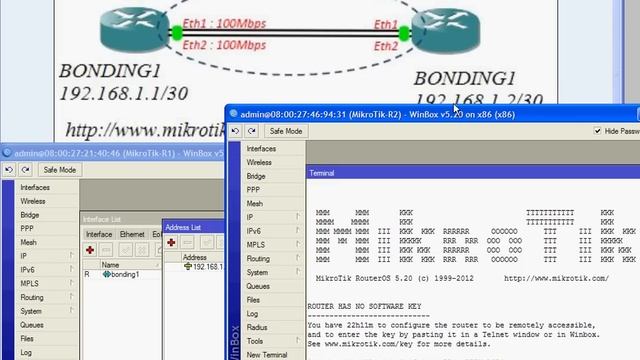
Task: Click left router icon in network diagram
Action: click(135, 31)
